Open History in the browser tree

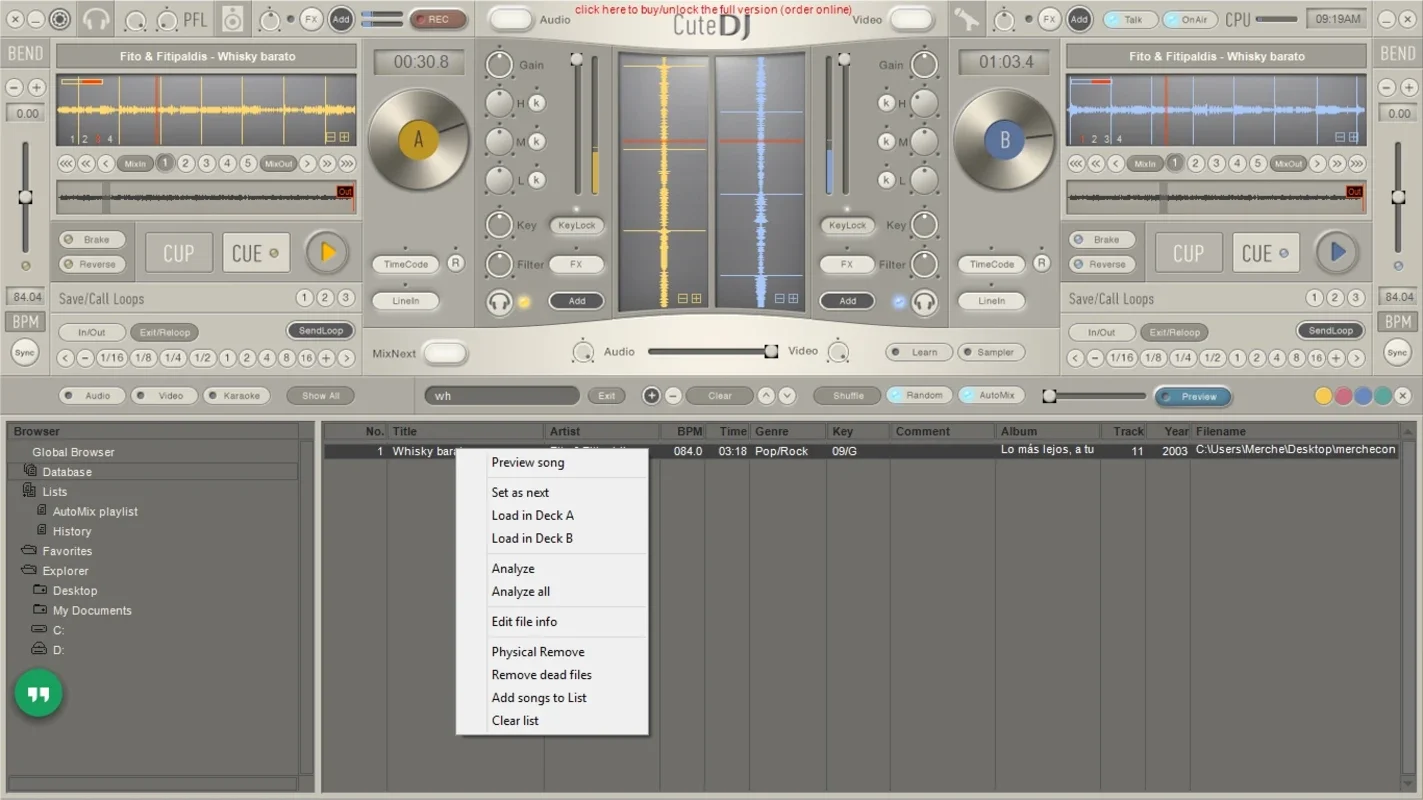click(72, 531)
